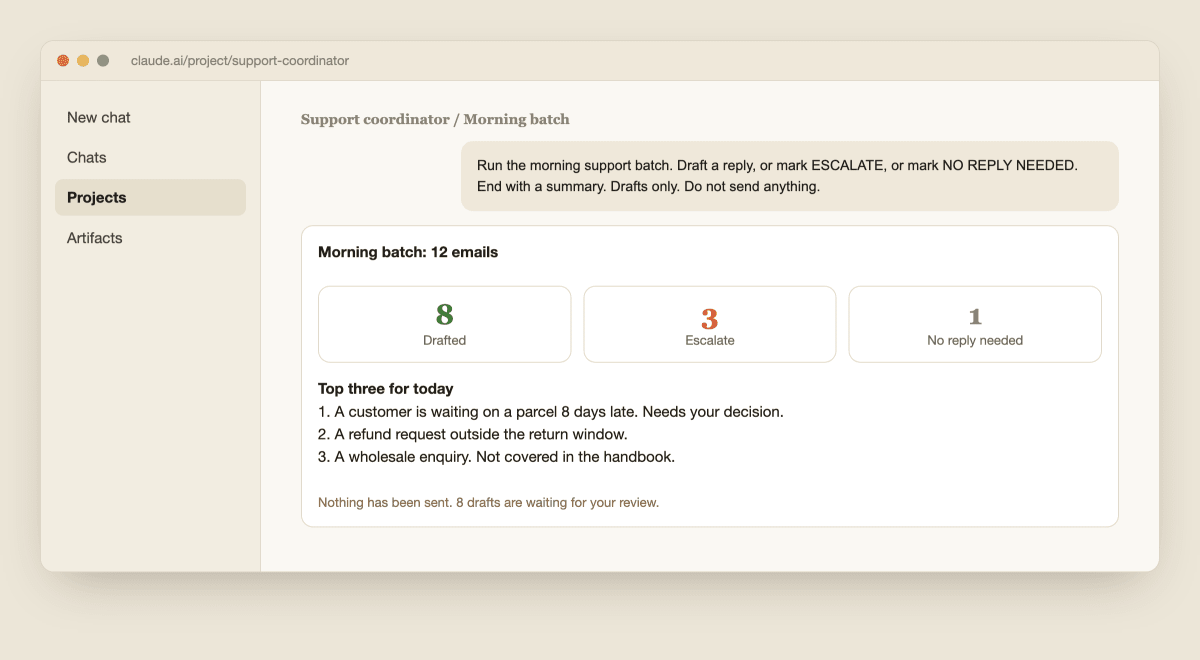Click the yellow minimize window dot
The image size is (1200, 660).
pyautogui.click(x=83, y=61)
